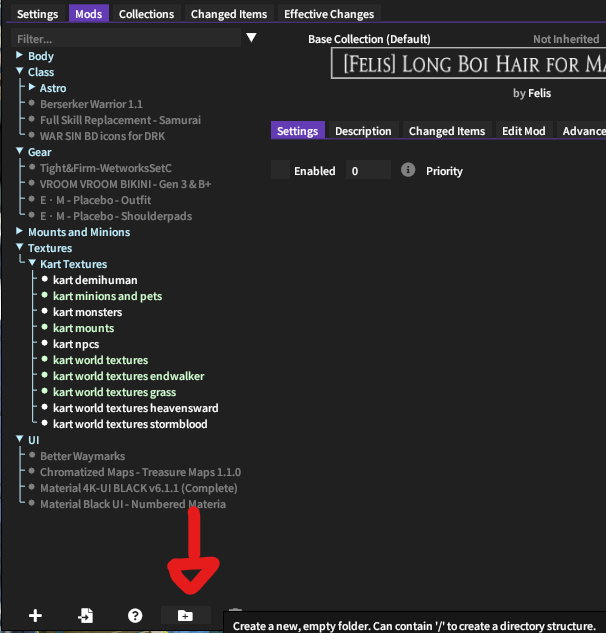Expand the Body folder

[x=19, y=56]
